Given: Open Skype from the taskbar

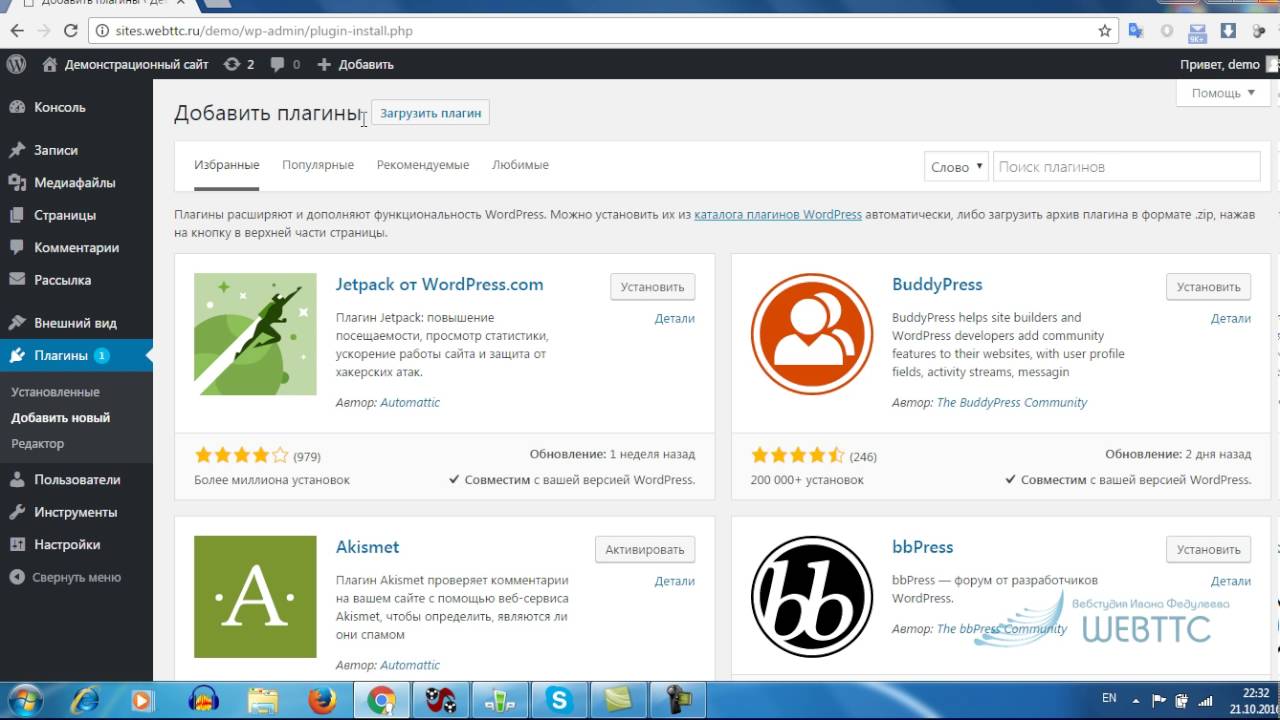Looking at the screenshot, I should 559,700.
